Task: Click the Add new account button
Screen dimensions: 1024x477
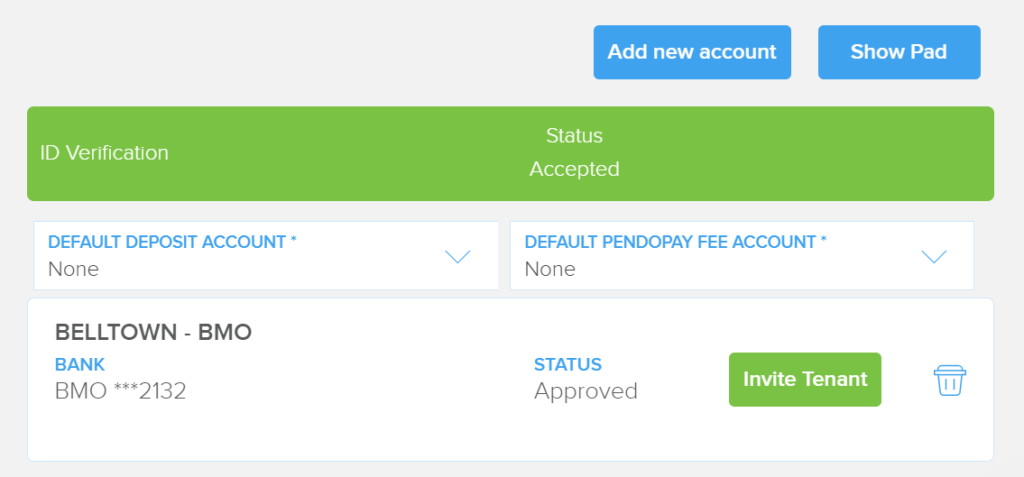Action: click(692, 52)
